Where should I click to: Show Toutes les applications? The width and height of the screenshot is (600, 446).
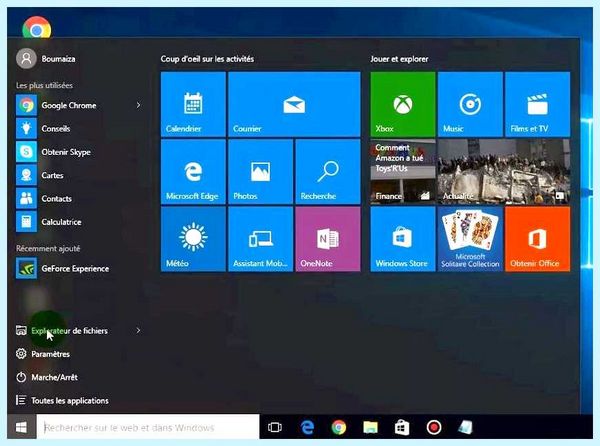[62, 401]
